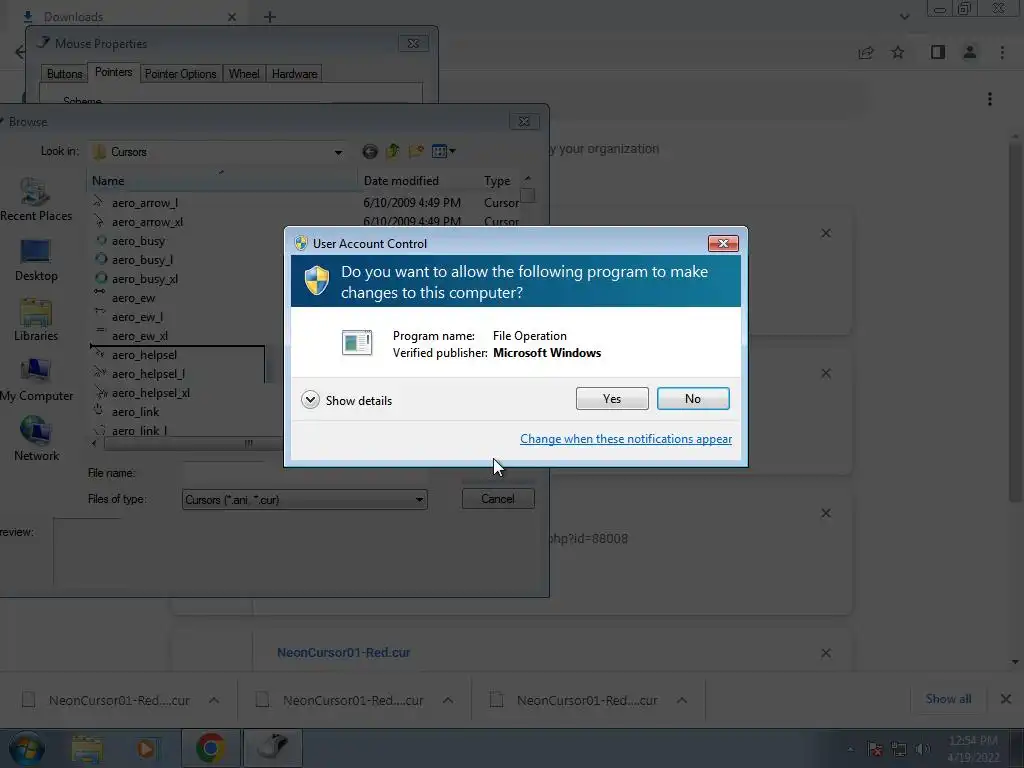
Task: Sort by Type column header
Action: tap(500, 181)
